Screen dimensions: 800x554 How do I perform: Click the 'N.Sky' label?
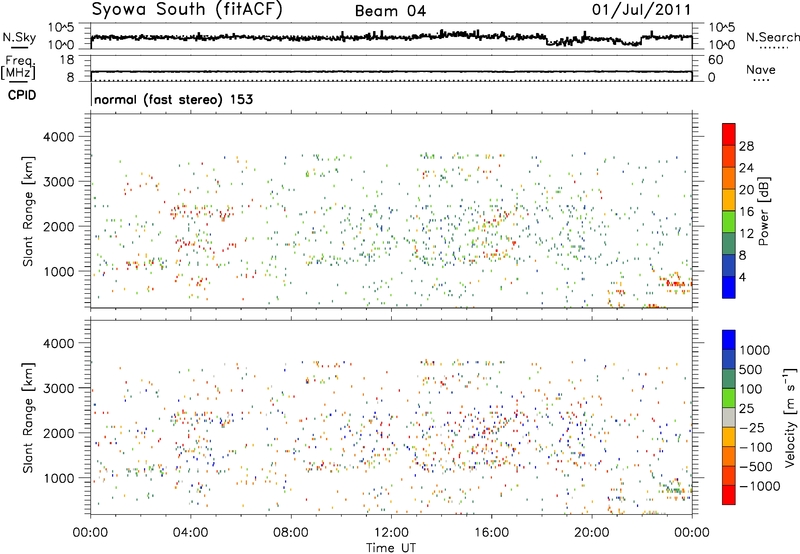pos(19,37)
